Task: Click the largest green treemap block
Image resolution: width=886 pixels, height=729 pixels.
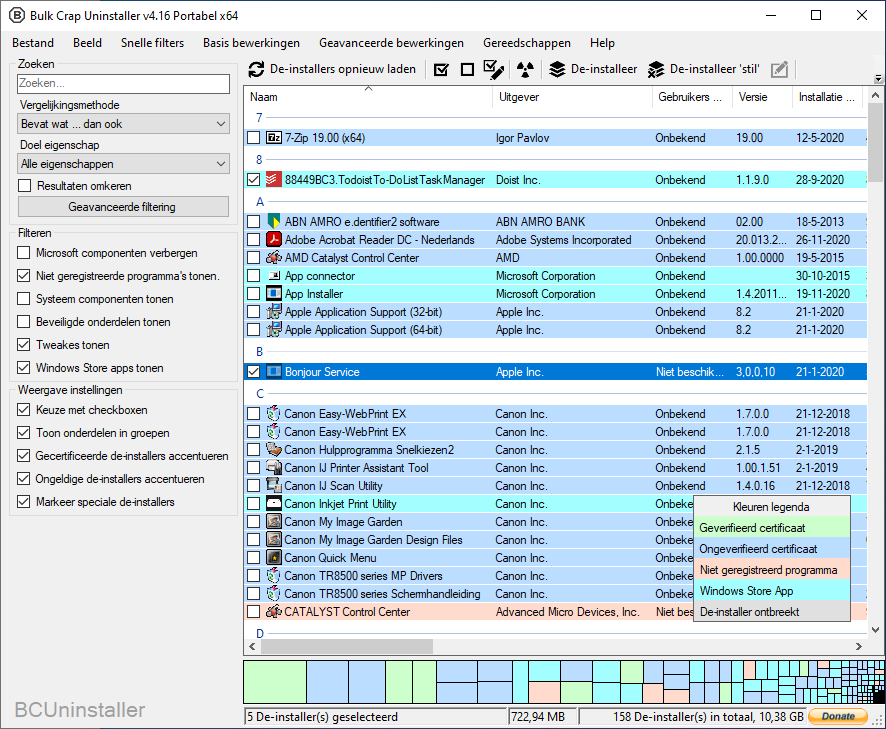Action: point(275,682)
